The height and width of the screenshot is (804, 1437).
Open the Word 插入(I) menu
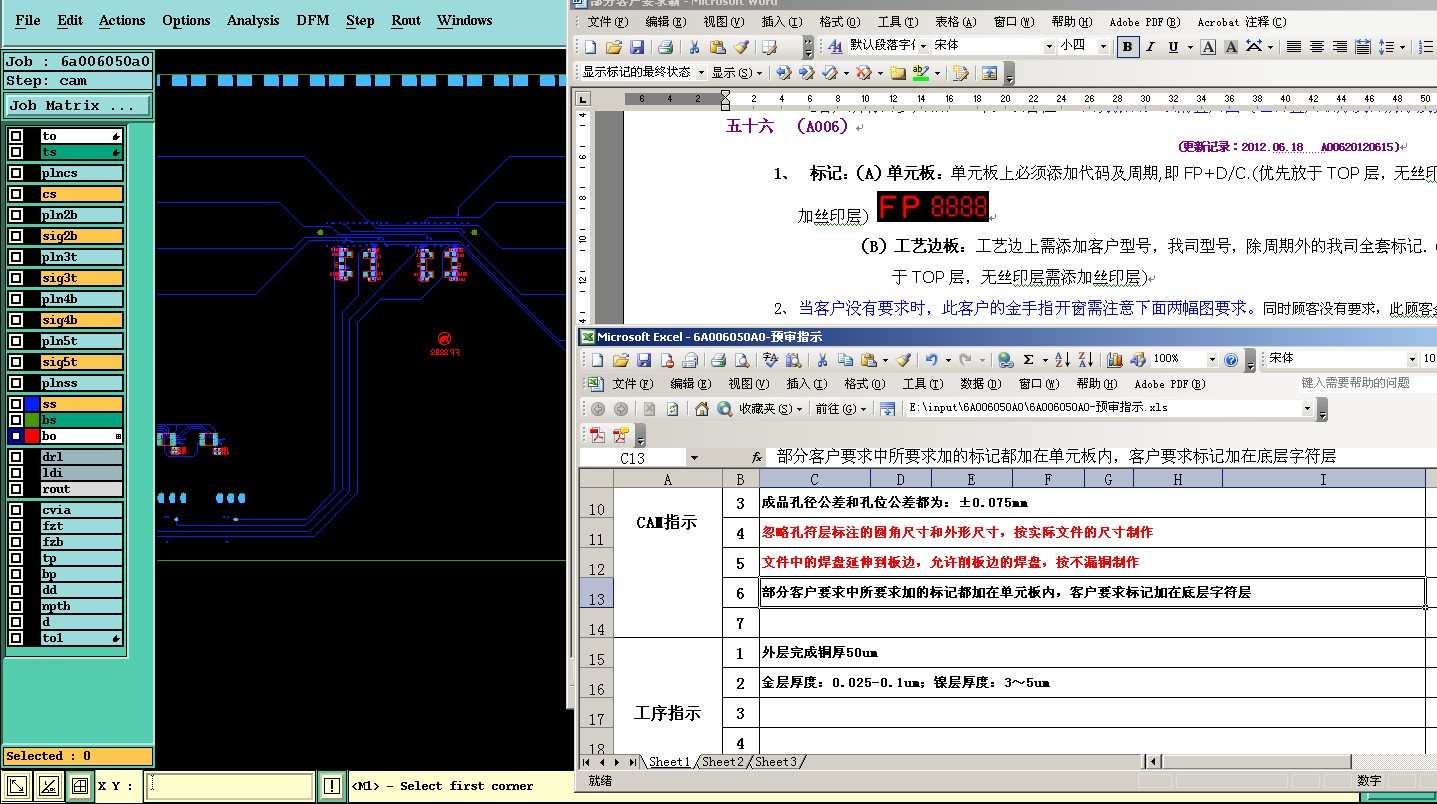tap(781, 22)
